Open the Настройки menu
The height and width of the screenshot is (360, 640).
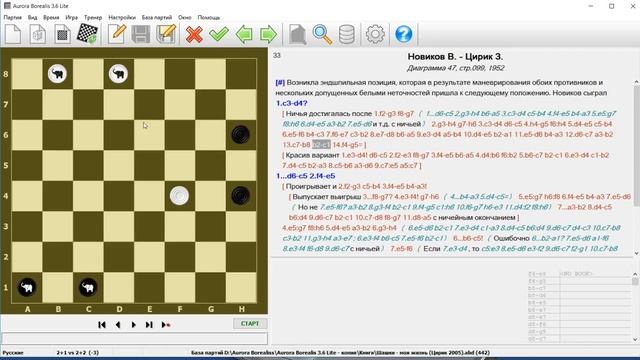click(122, 18)
